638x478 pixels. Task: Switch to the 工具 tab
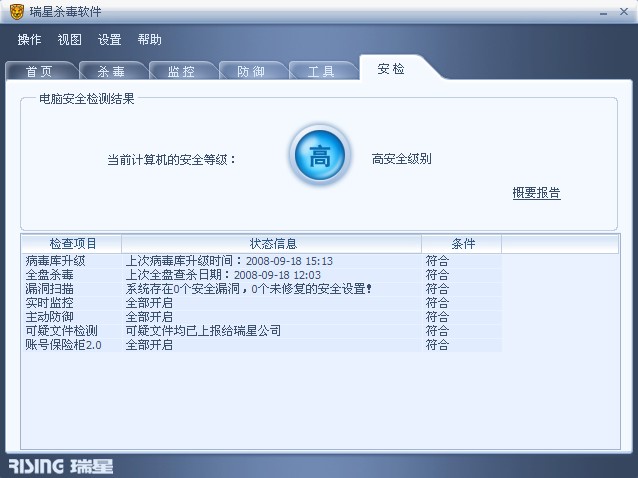tap(321, 71)
